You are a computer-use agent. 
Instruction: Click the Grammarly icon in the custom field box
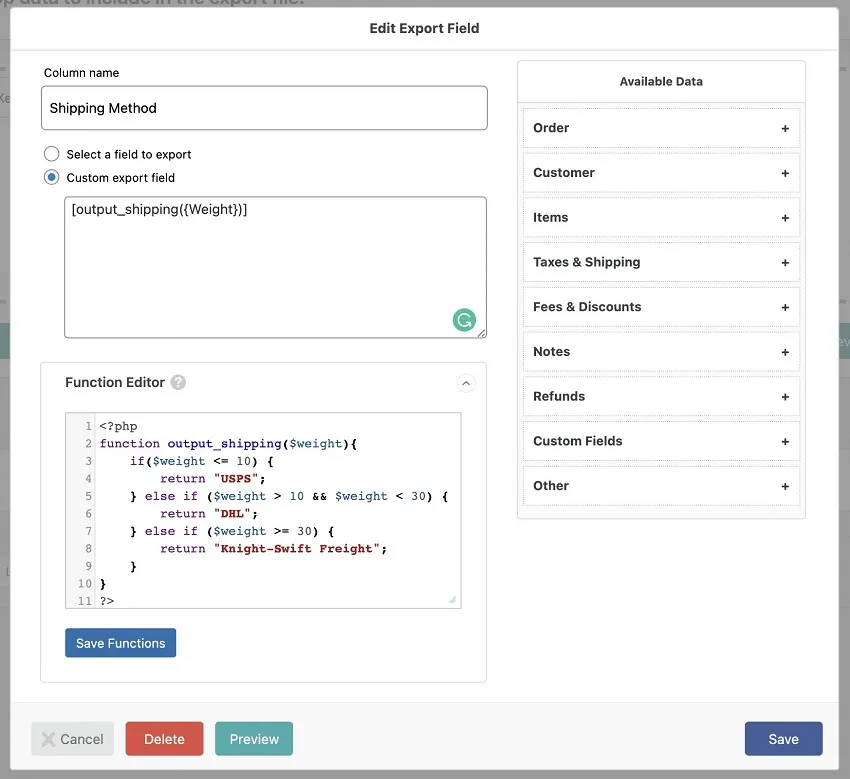click(x=464, y=320)
